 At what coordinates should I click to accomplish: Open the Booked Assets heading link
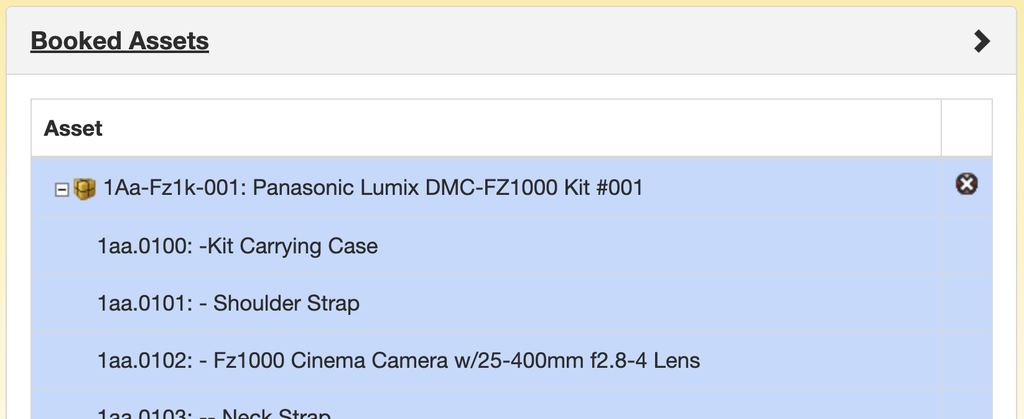[120, 40]
